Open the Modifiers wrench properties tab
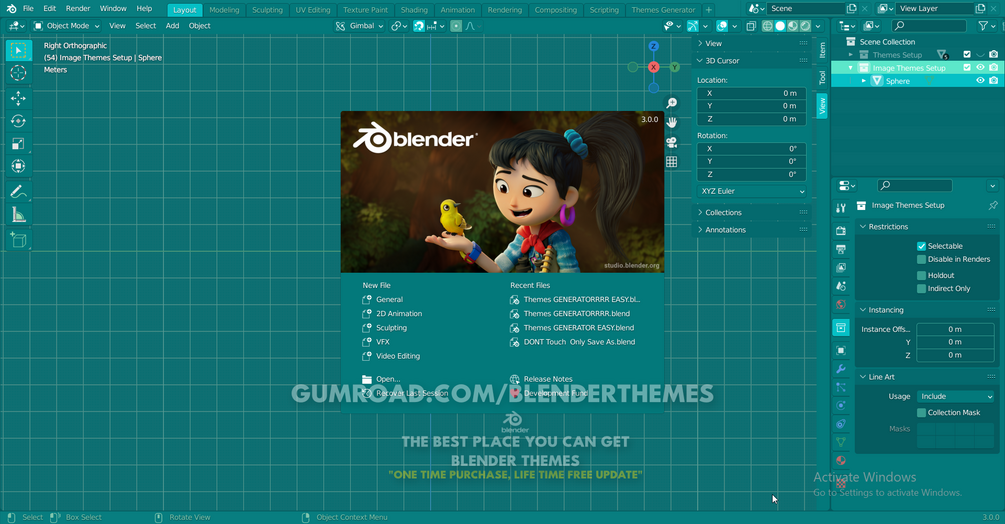Screen dimensions: 1005x524 coord(841,369)
